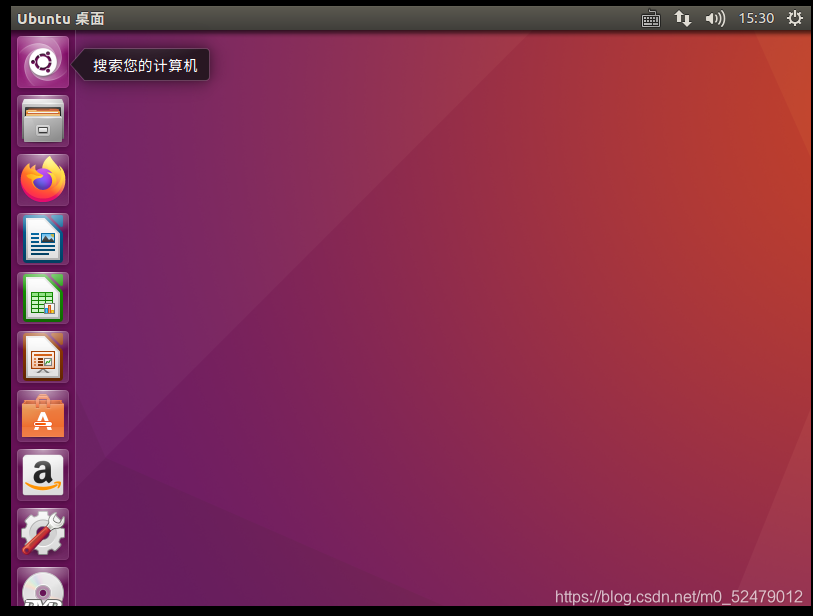Open the power session menu
Screen dimensions: 813x616
pos(794,19)
